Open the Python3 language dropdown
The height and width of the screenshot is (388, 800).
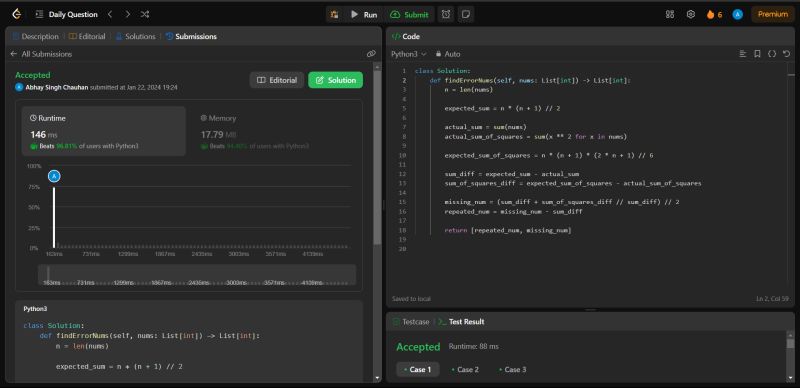(x=409, y=54)
